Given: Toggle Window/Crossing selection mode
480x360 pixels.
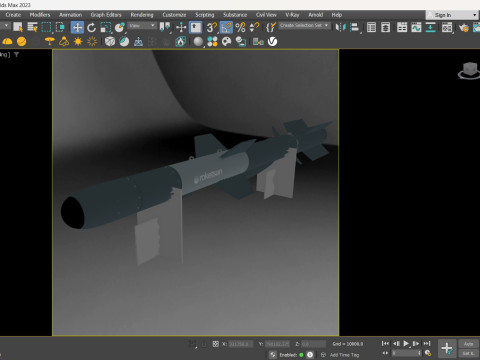Looking at the screenshot, I should coord(60,27).
